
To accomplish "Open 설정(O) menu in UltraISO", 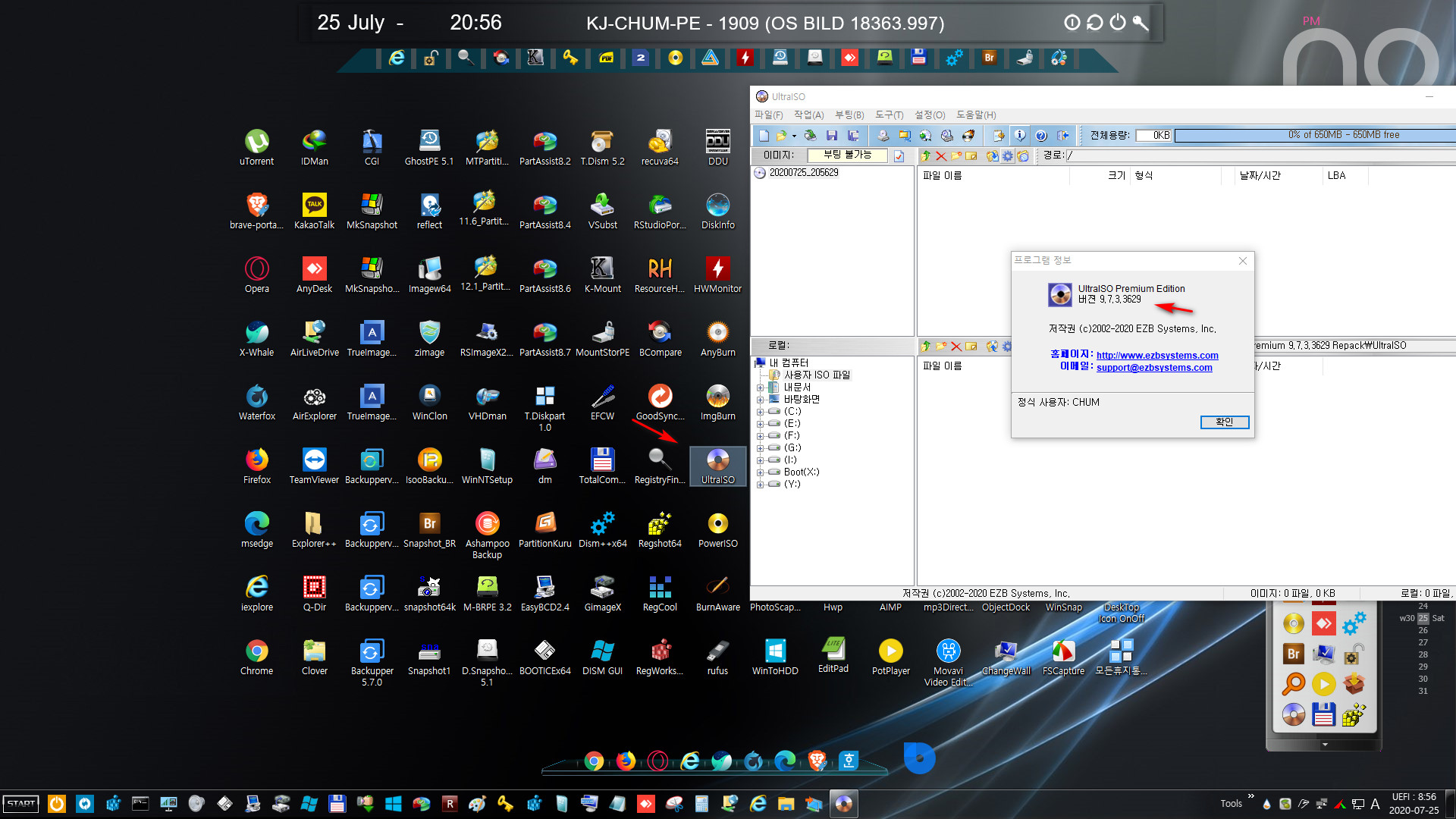I will (930, 115).
